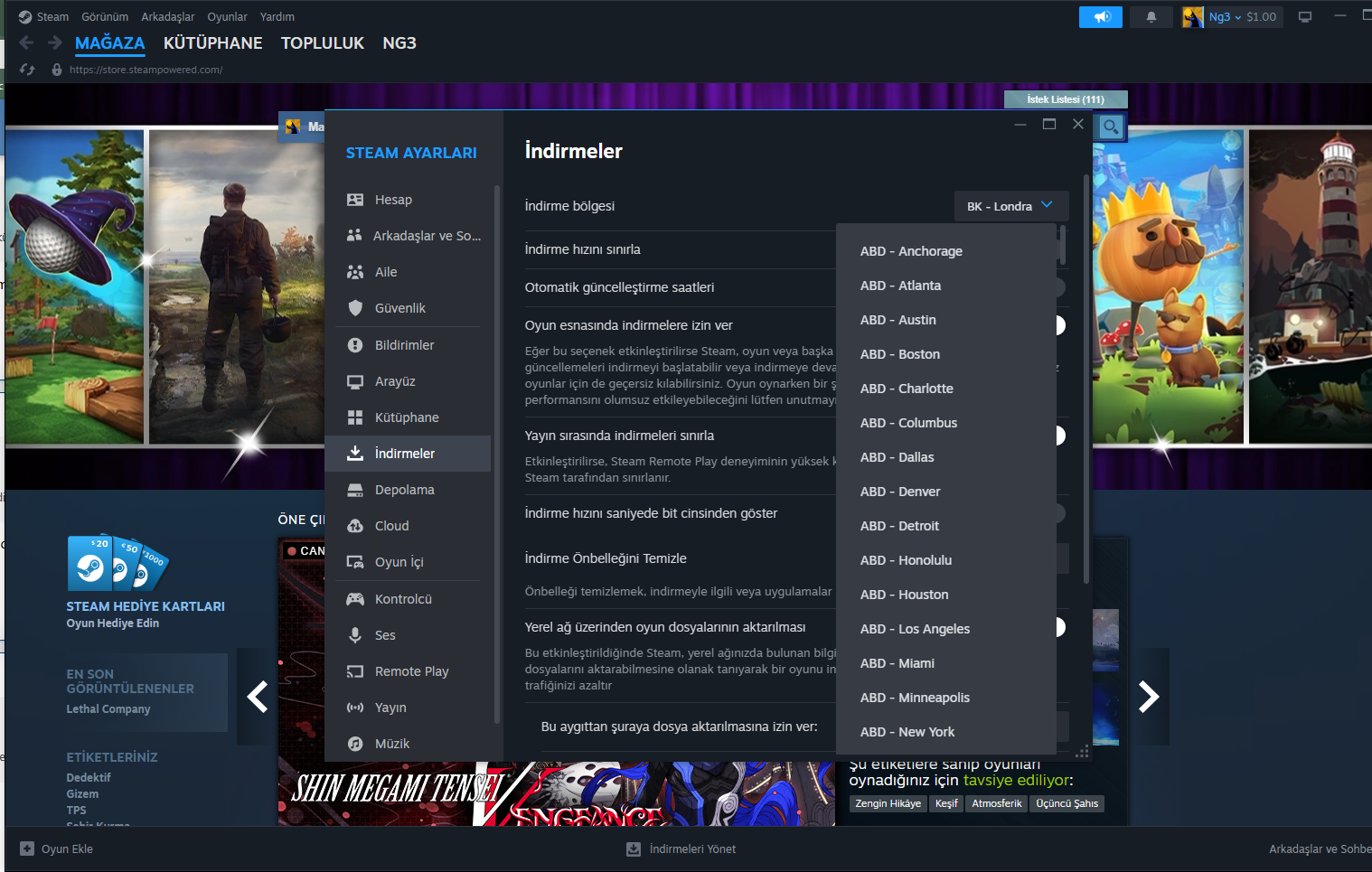Open Ses via its microphone icon
The image size is (1372, 872).
[355, 635]
